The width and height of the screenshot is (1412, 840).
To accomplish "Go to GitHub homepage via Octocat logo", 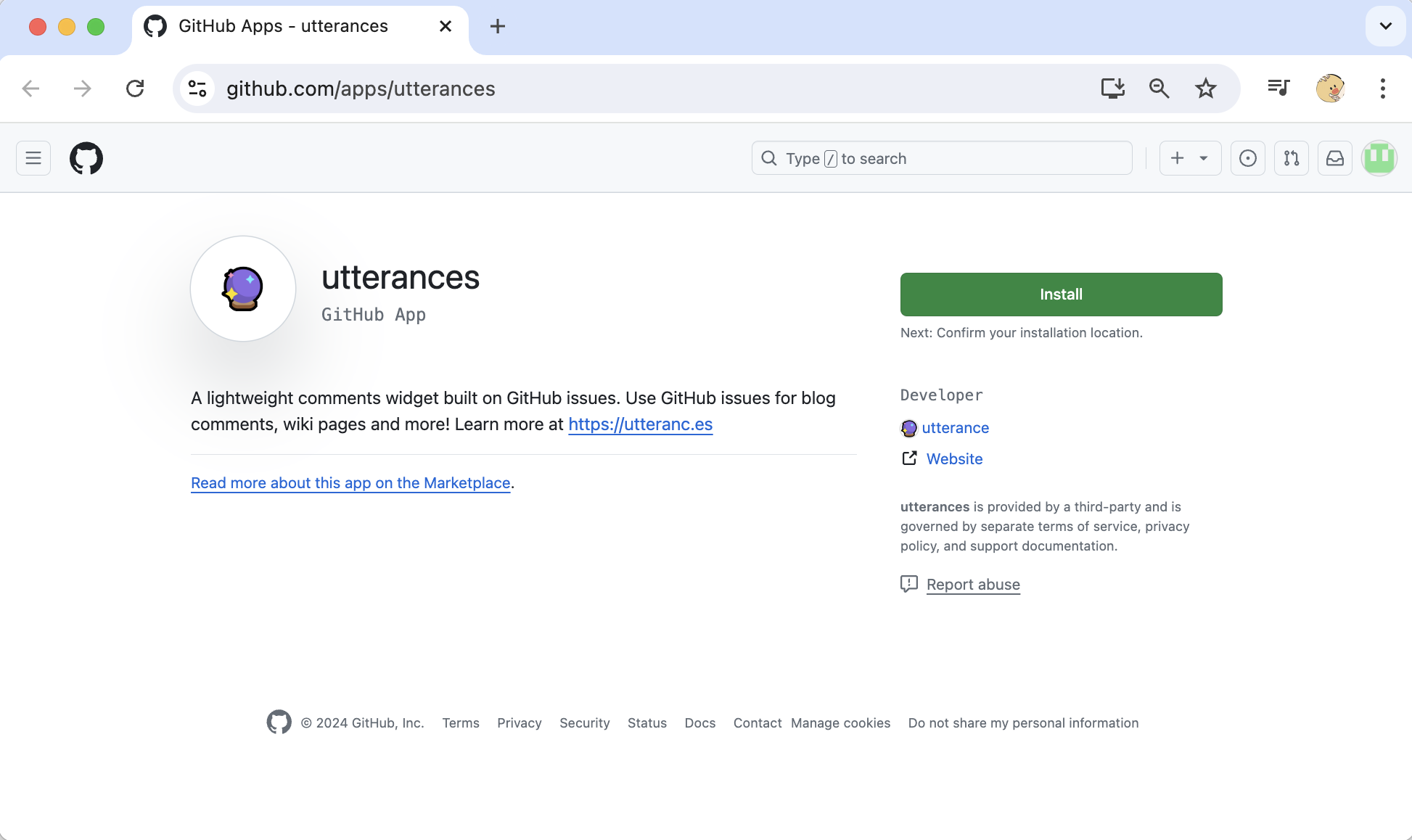I will [86, 158].
